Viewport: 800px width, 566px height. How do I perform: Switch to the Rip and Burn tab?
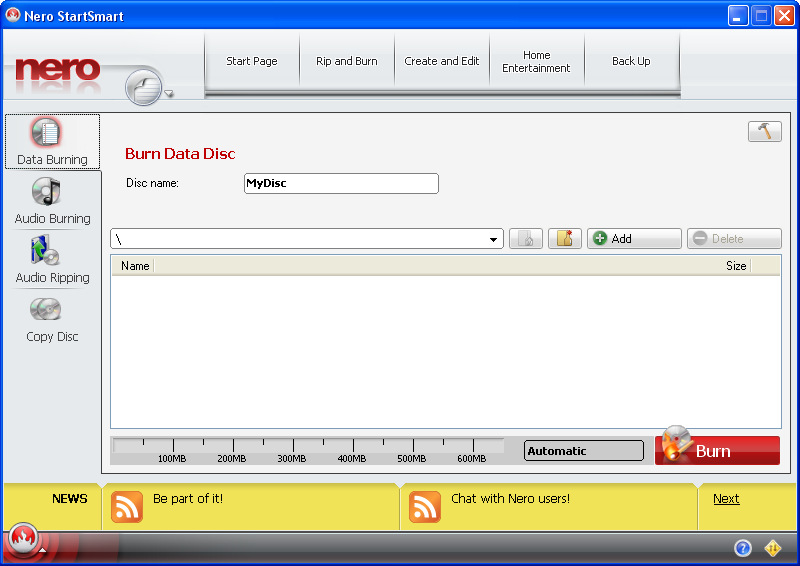pos(347,61)
